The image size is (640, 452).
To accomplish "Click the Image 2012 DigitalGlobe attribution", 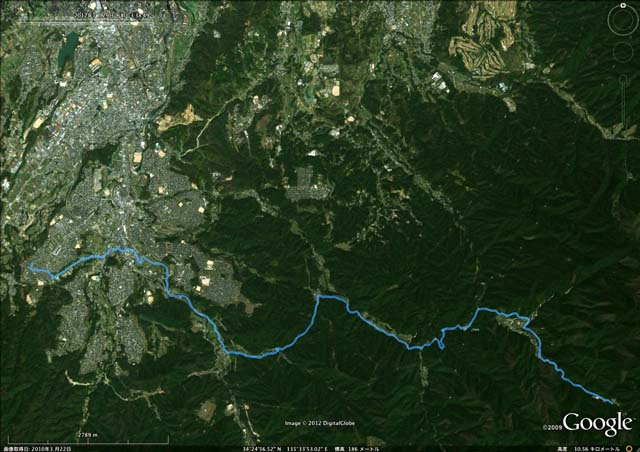I will (320, 423).
